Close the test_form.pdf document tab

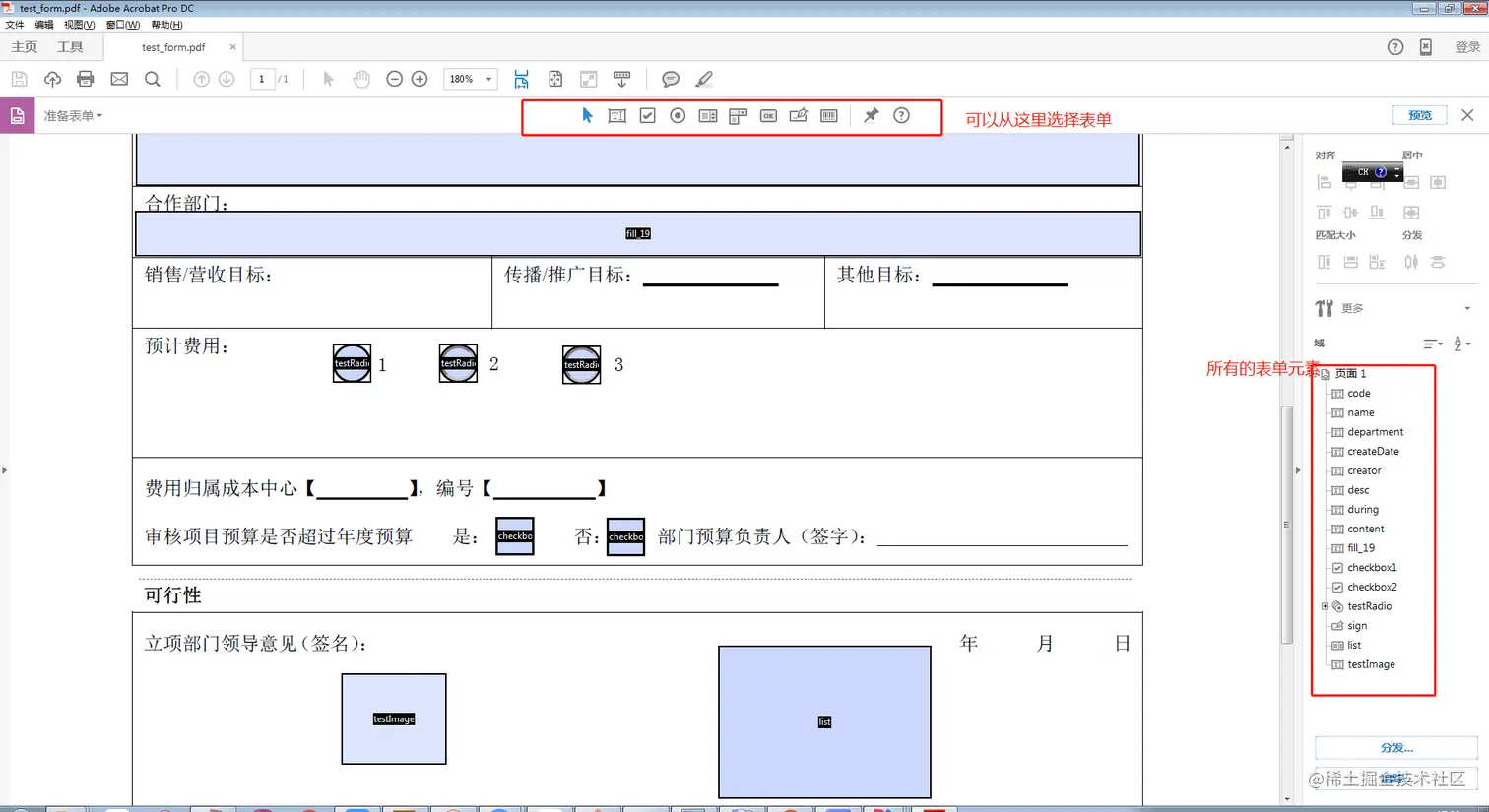pos(232,47)
